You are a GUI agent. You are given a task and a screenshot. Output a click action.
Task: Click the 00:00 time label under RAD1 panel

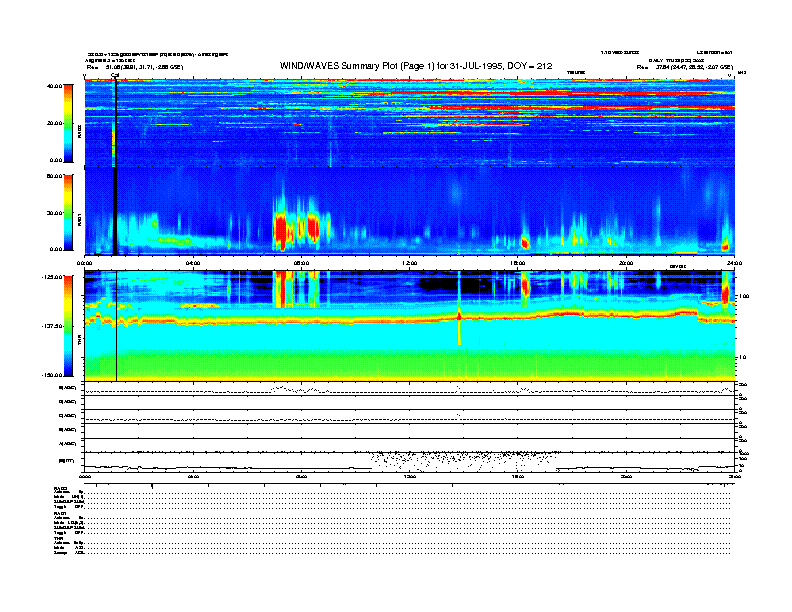point(84,263)
